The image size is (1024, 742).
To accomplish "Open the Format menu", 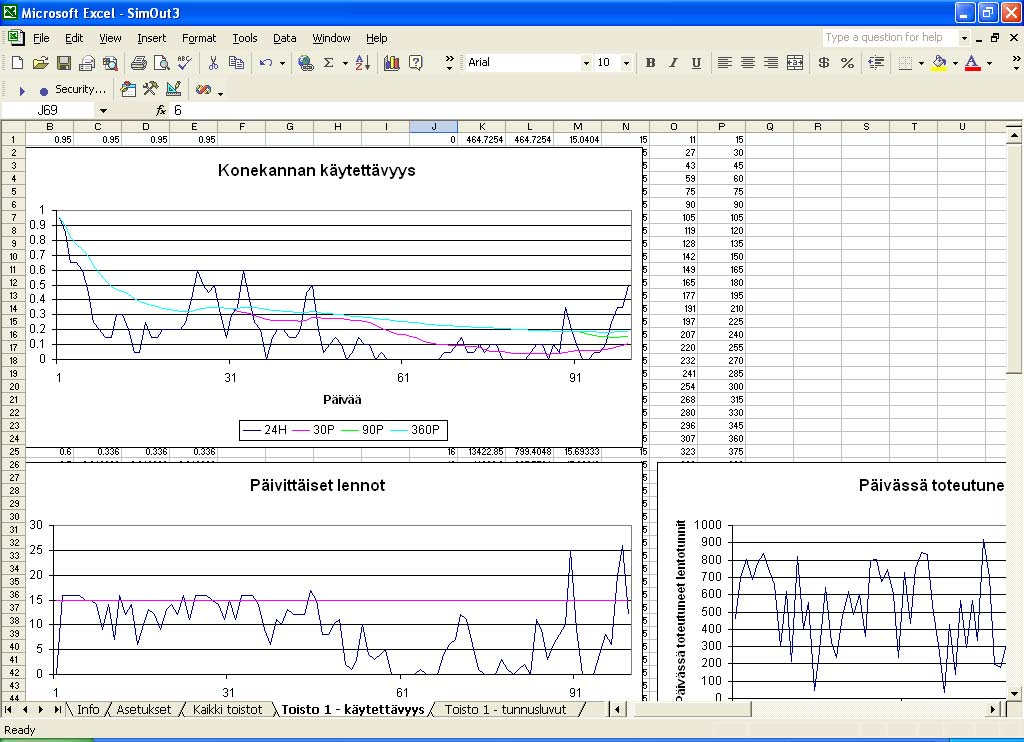I will coord(199,38).
